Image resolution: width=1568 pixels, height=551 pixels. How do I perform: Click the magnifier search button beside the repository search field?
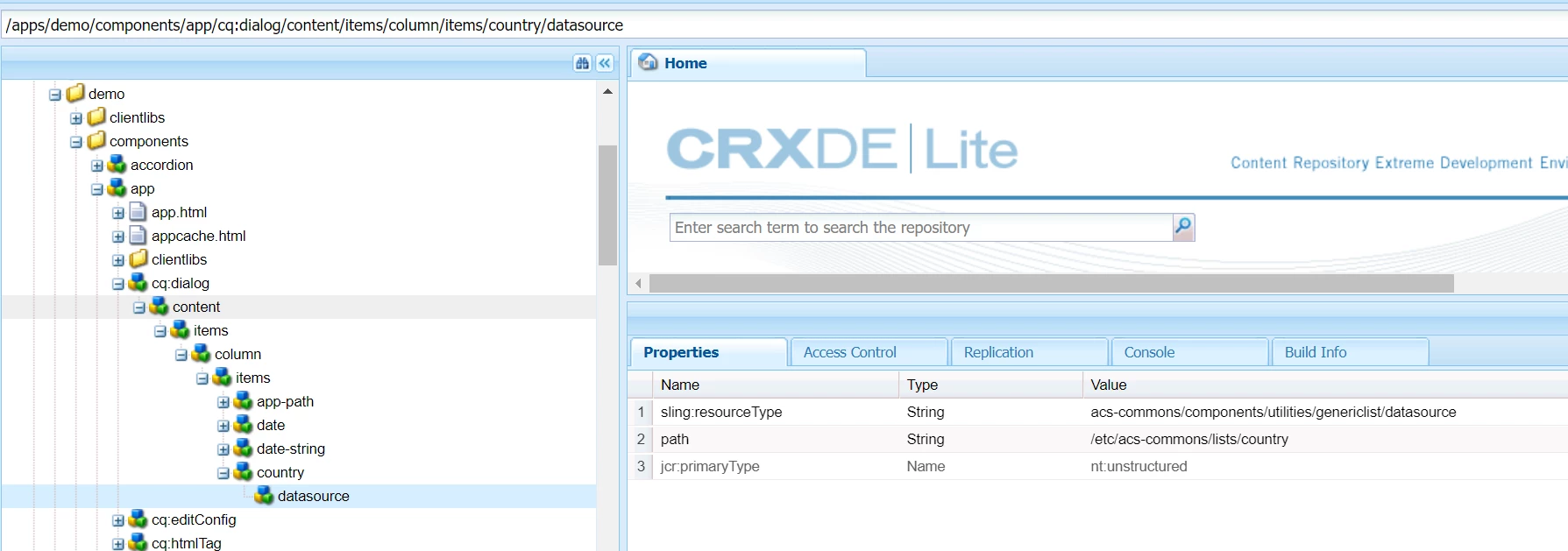point(1183,228)
